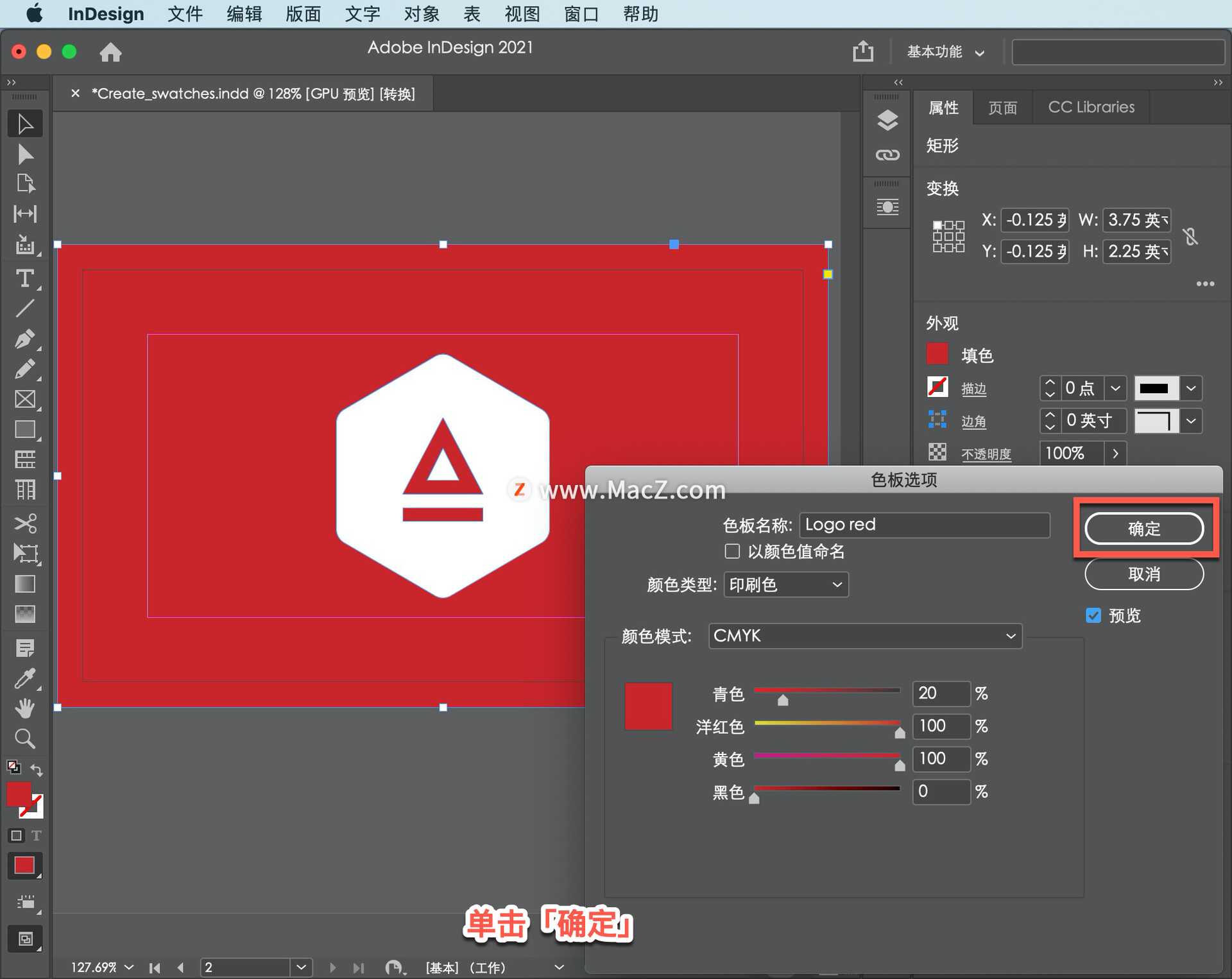Open the Color Type dropdown
This screenshot has width=1232, height=979.
785,584
